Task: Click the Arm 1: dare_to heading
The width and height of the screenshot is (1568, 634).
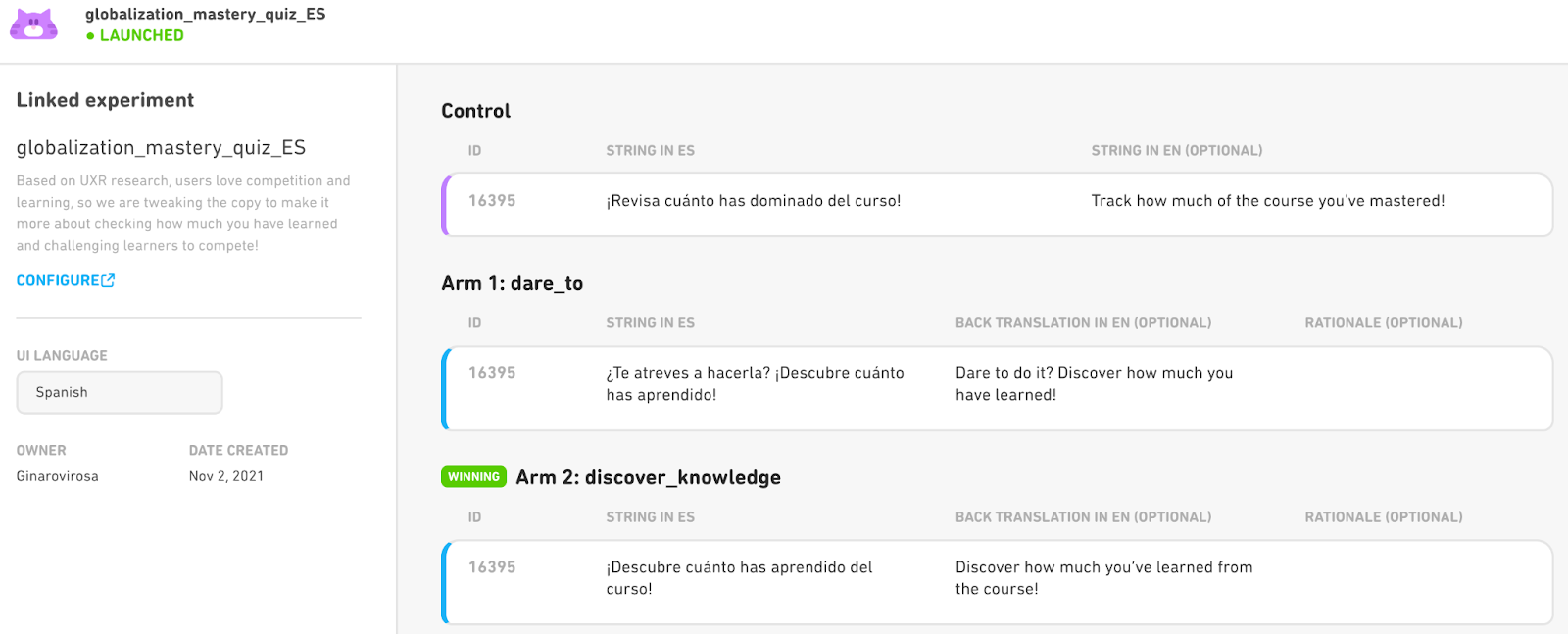Action: point(513,283)
